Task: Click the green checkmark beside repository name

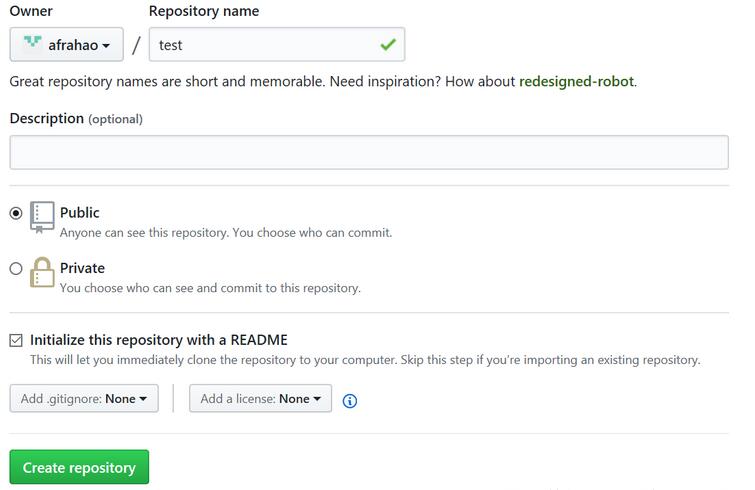Action: pos(388,45)
